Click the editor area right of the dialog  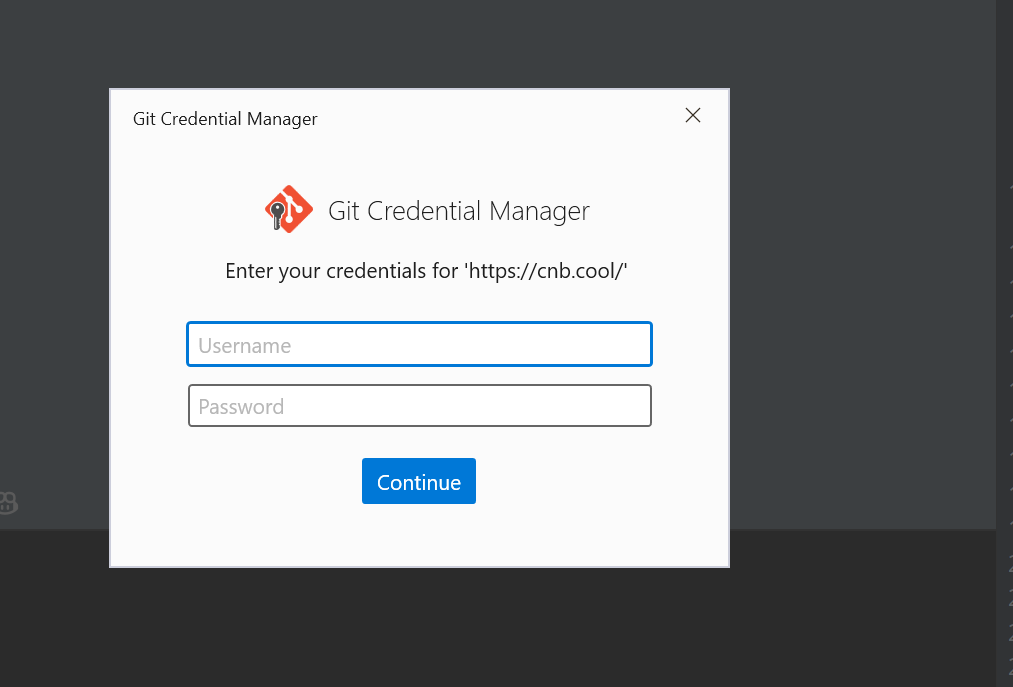point(860,300)
